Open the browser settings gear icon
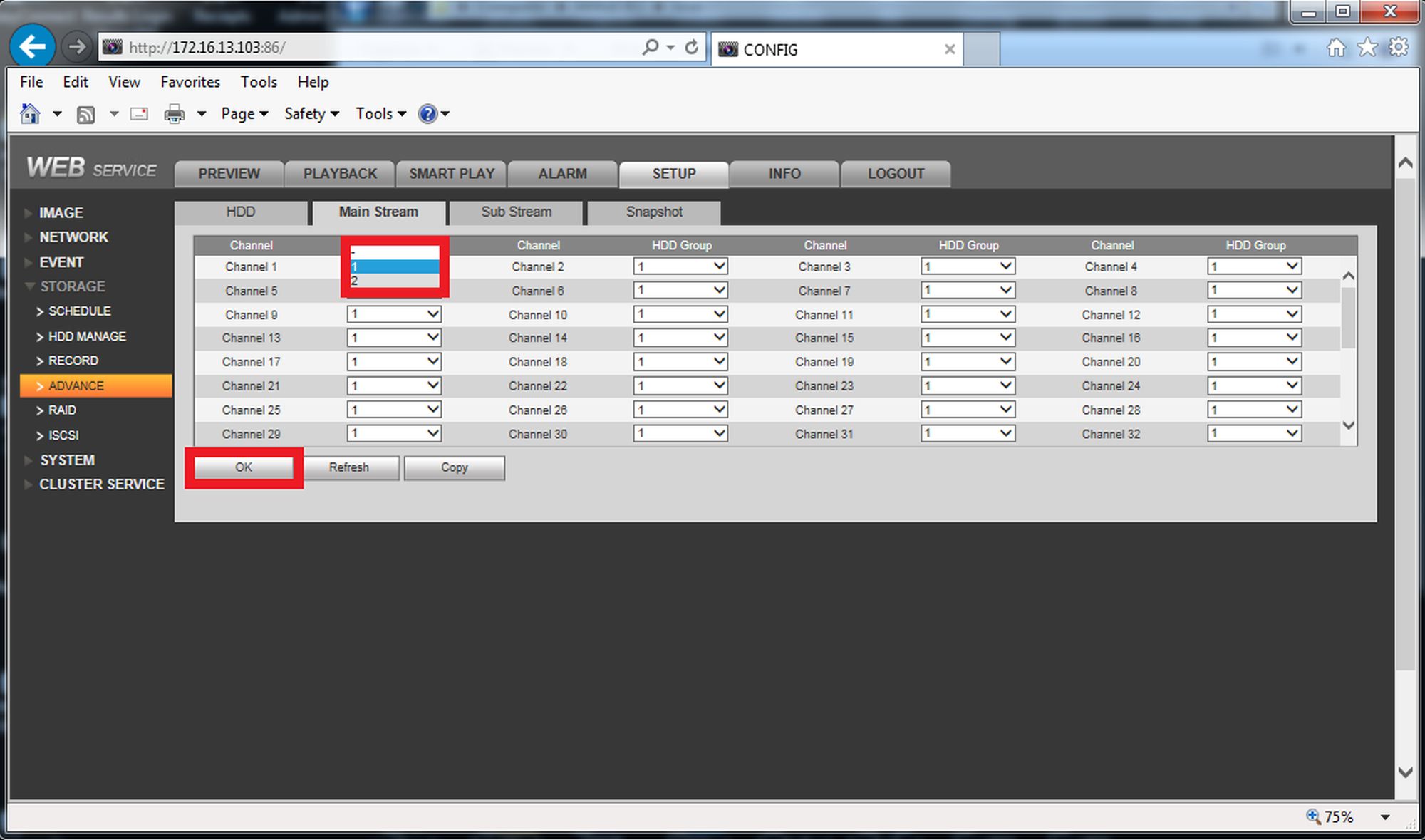The width and height of the screenshot is (1425, 840). coord(1399,48)
